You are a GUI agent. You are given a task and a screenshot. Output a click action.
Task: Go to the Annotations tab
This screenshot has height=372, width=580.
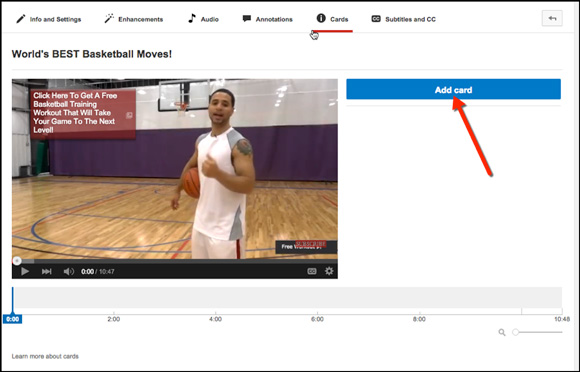(267, 19)
